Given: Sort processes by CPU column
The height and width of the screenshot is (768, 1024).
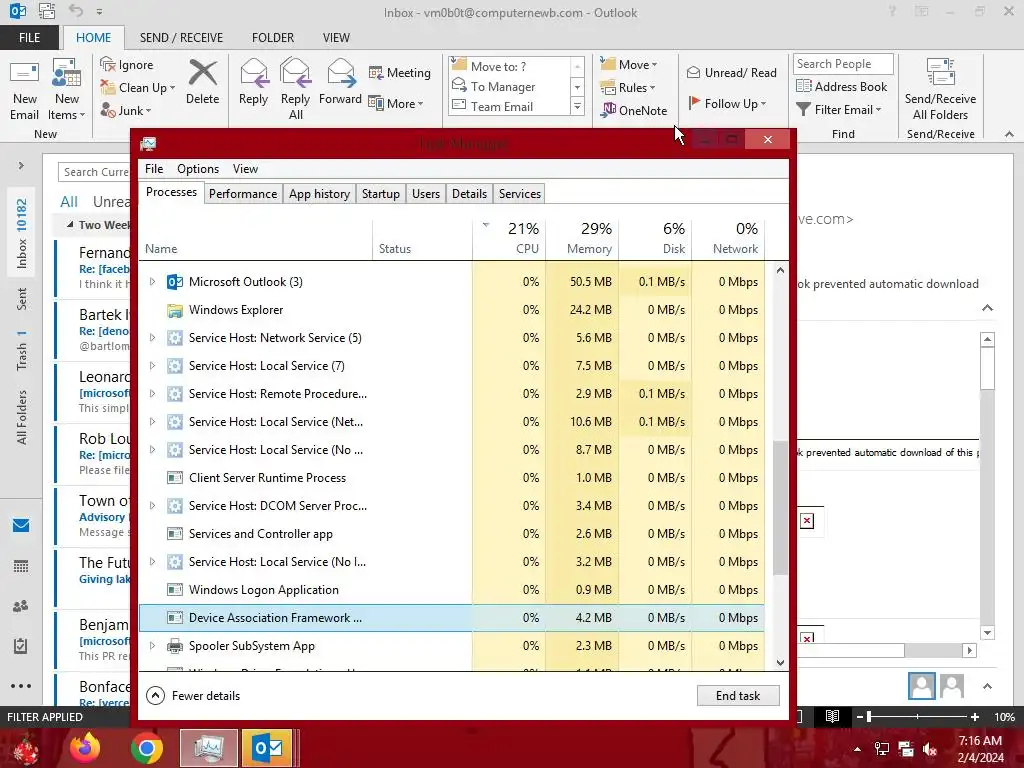Looking at the screenshot, I should click(x=509, y=239).
